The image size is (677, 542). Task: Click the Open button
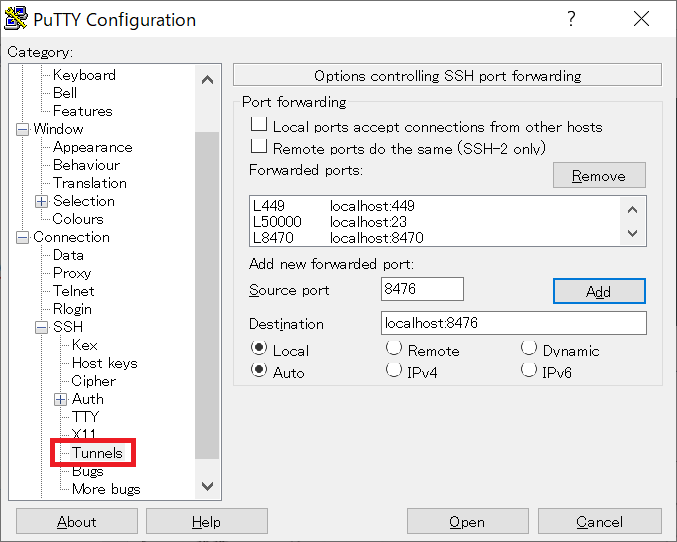(x=468, y=521)
